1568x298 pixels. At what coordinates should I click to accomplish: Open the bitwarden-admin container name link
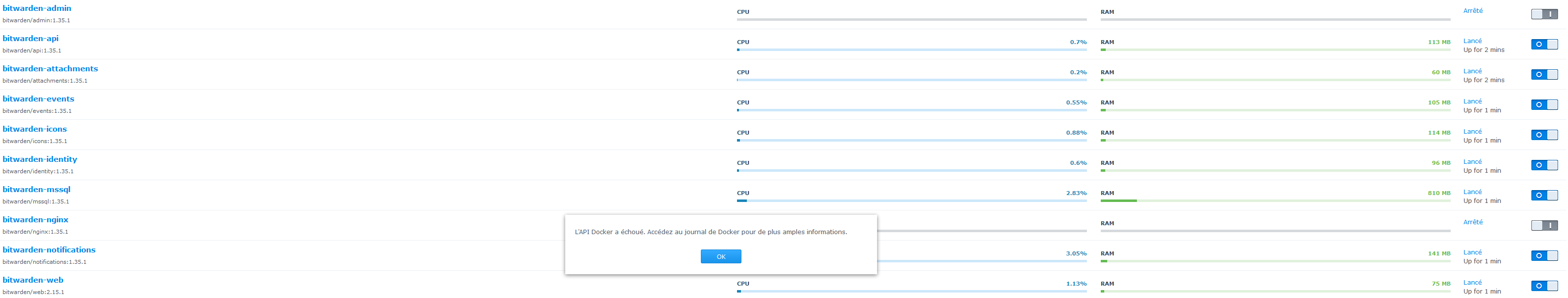(x=37, y=8)
